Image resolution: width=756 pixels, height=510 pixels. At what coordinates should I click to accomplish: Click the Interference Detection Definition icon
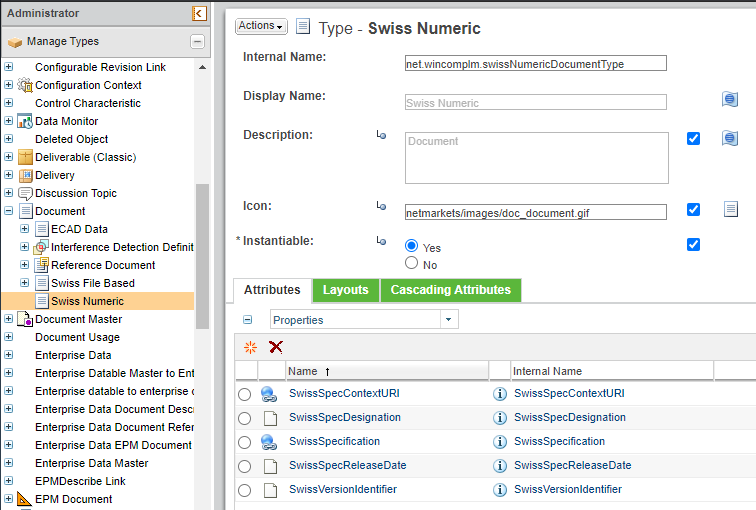[x=41, y=247]
